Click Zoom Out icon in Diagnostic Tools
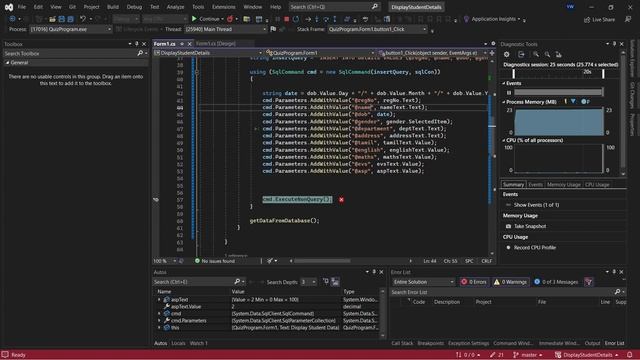 click(547, 54)
